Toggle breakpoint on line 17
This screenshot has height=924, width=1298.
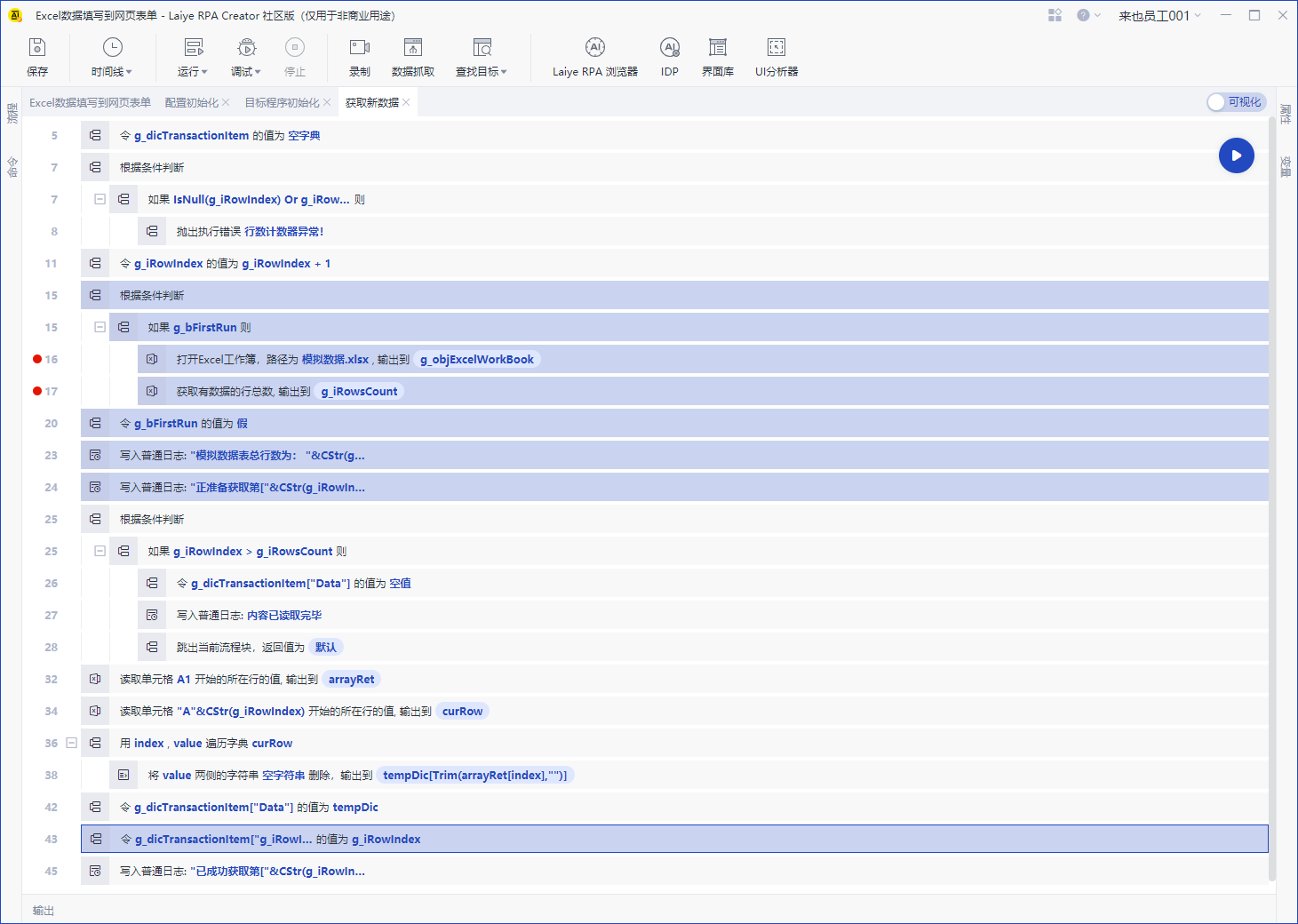point(37,391)
